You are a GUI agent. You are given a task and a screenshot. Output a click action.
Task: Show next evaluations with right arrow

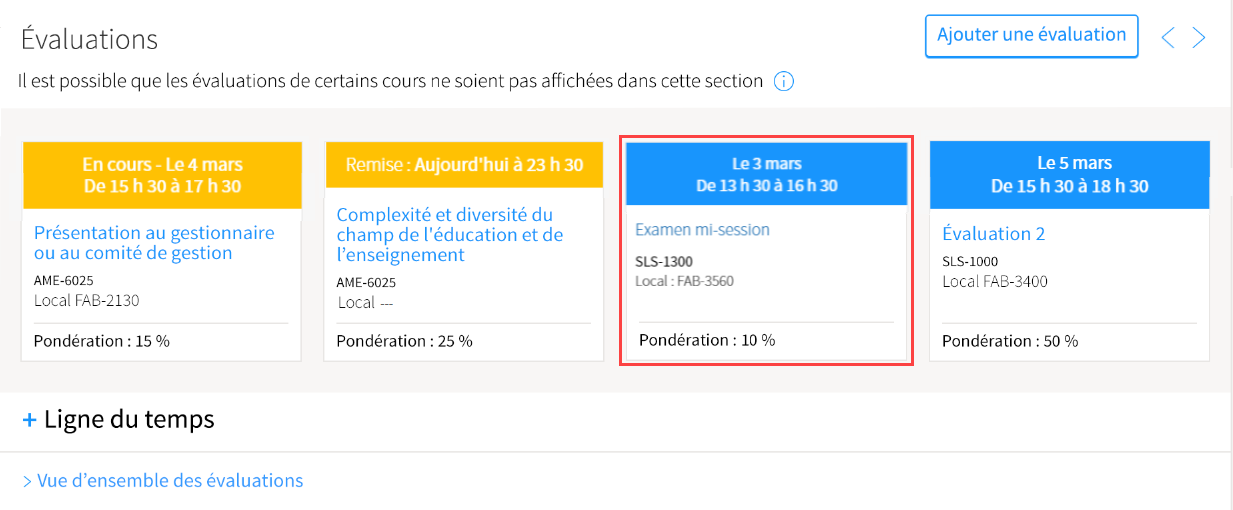(x=1199, y=38)
